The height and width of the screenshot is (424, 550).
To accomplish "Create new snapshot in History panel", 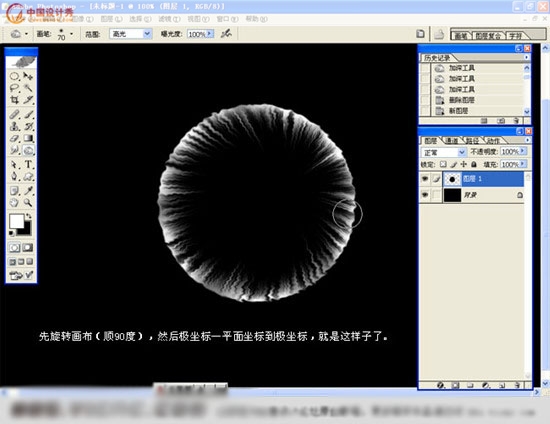I will coord(501,121).
